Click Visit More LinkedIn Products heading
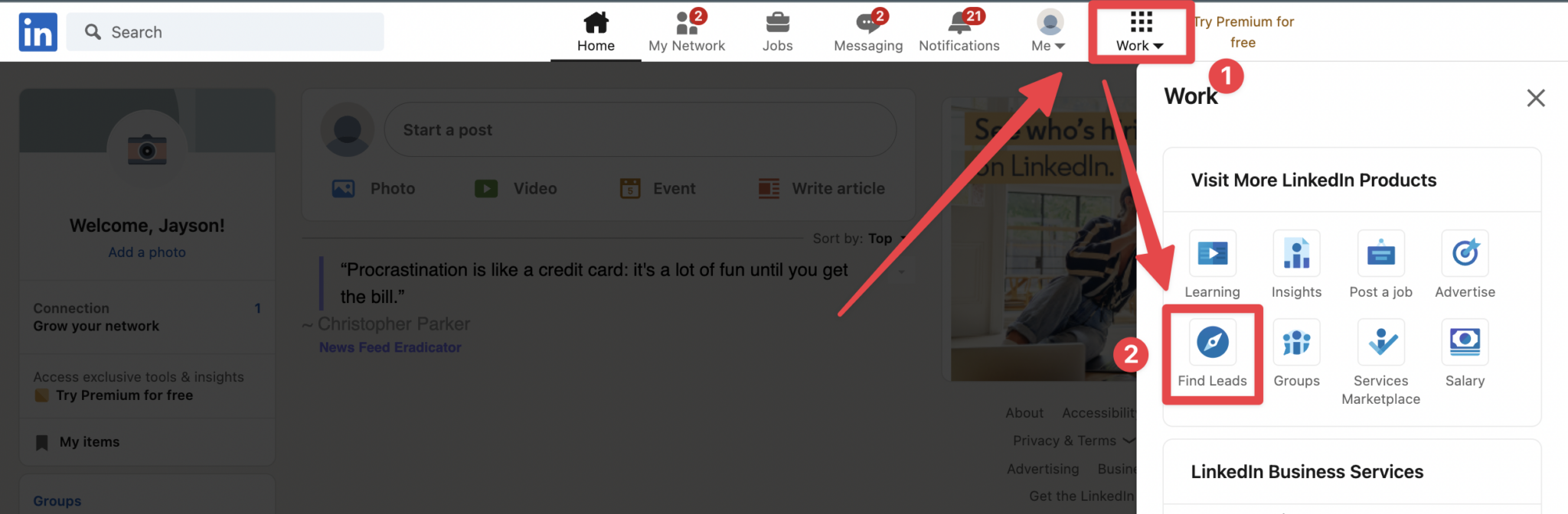This screenshot has width=1568, height=514. coord(1314,181)
